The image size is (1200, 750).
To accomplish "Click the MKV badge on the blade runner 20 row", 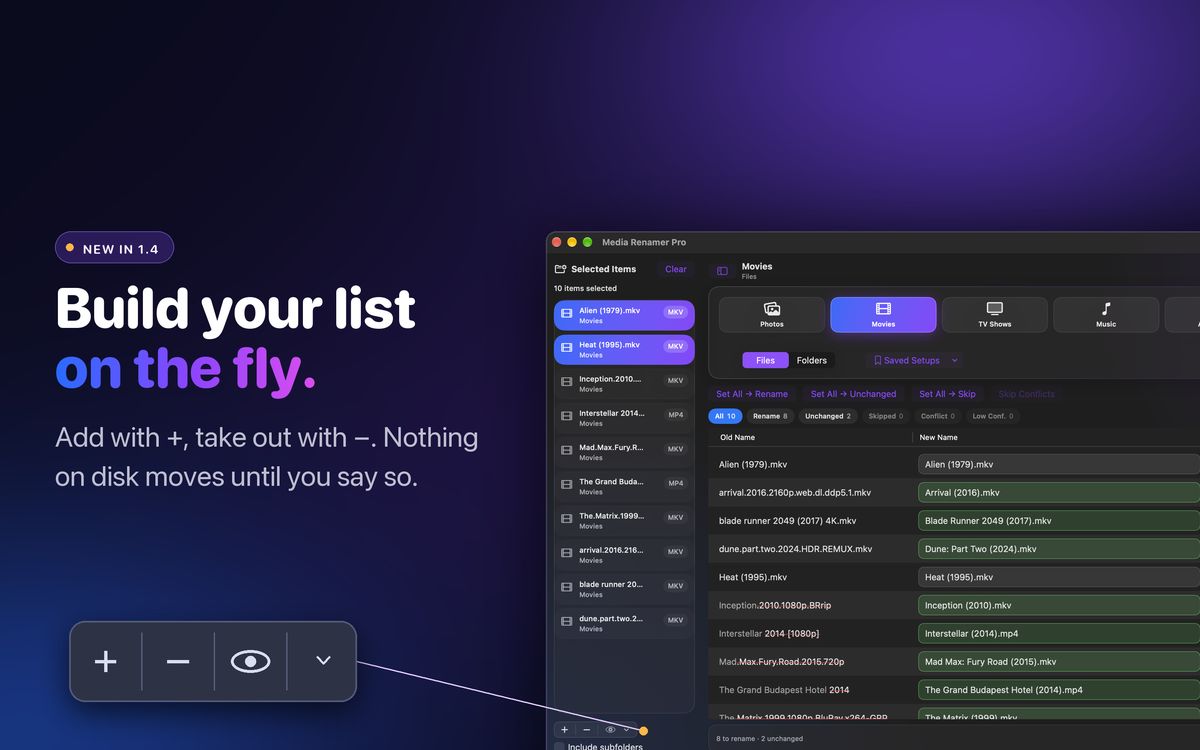I will point(676,586).
